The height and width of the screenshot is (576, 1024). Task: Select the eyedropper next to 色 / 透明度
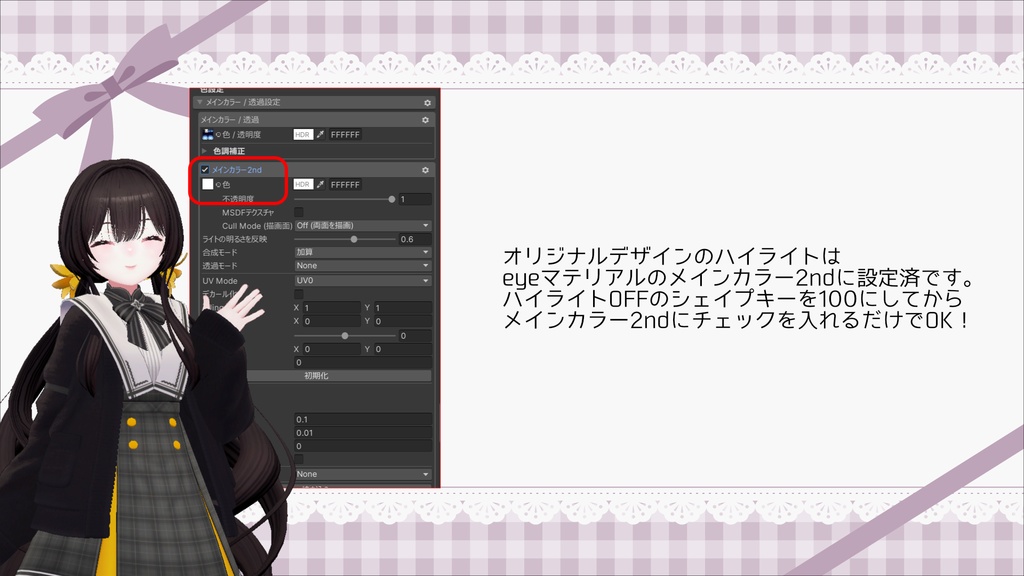pyautogui.click(x=320, y=134)
